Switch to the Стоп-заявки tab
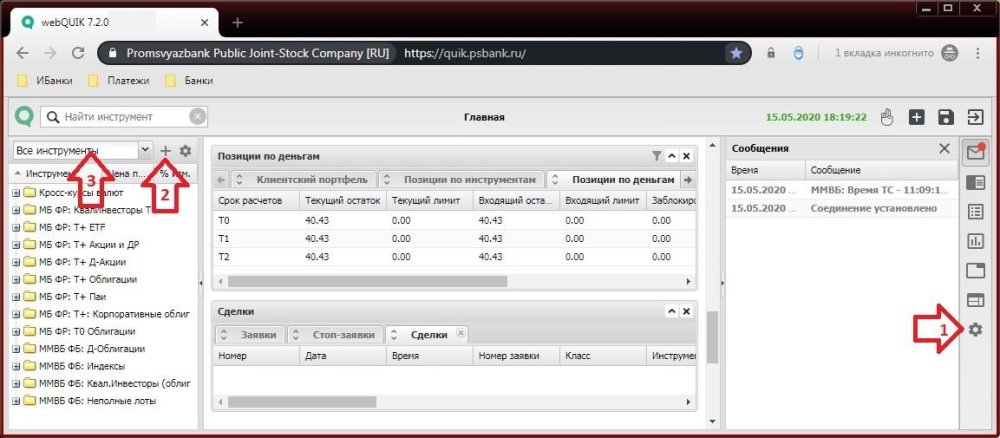1000x438 pixels. point(335,334)
